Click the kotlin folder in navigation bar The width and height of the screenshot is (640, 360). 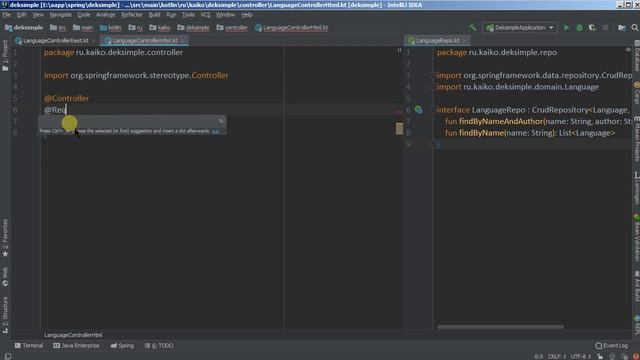pos(111,28)
